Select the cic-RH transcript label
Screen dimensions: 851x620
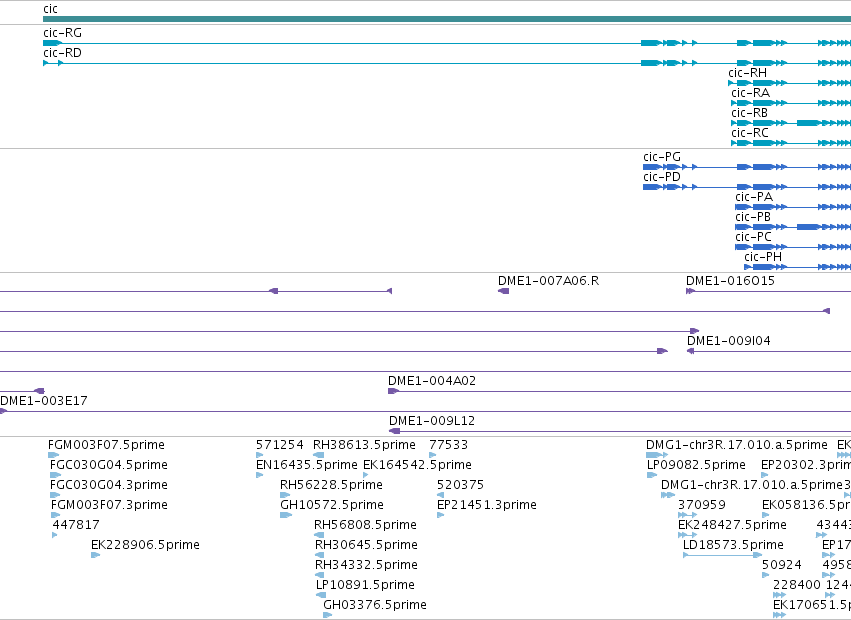747,73
